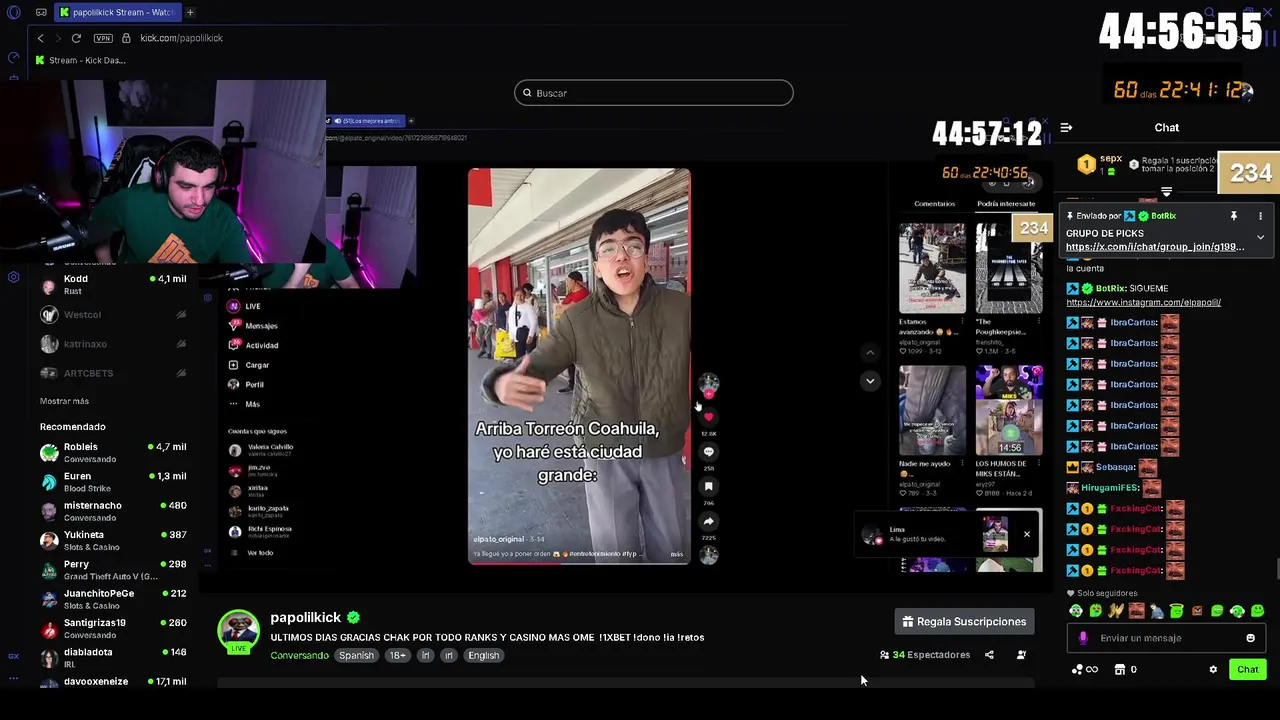Open the instagram.com/elpapolli link
Screen dimensions: 1280x720
[x=1143, y=302]
